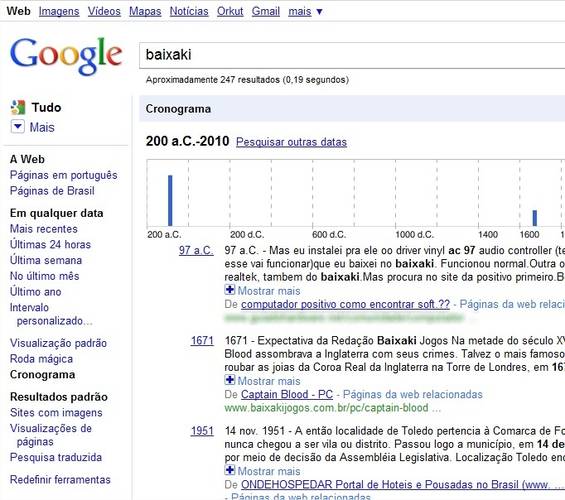This screenshot has height=500, width=565.
Task: Click Páginas da web relacionadas for Captain Blood
Action: pyautogui.click(x=413, y=394)
